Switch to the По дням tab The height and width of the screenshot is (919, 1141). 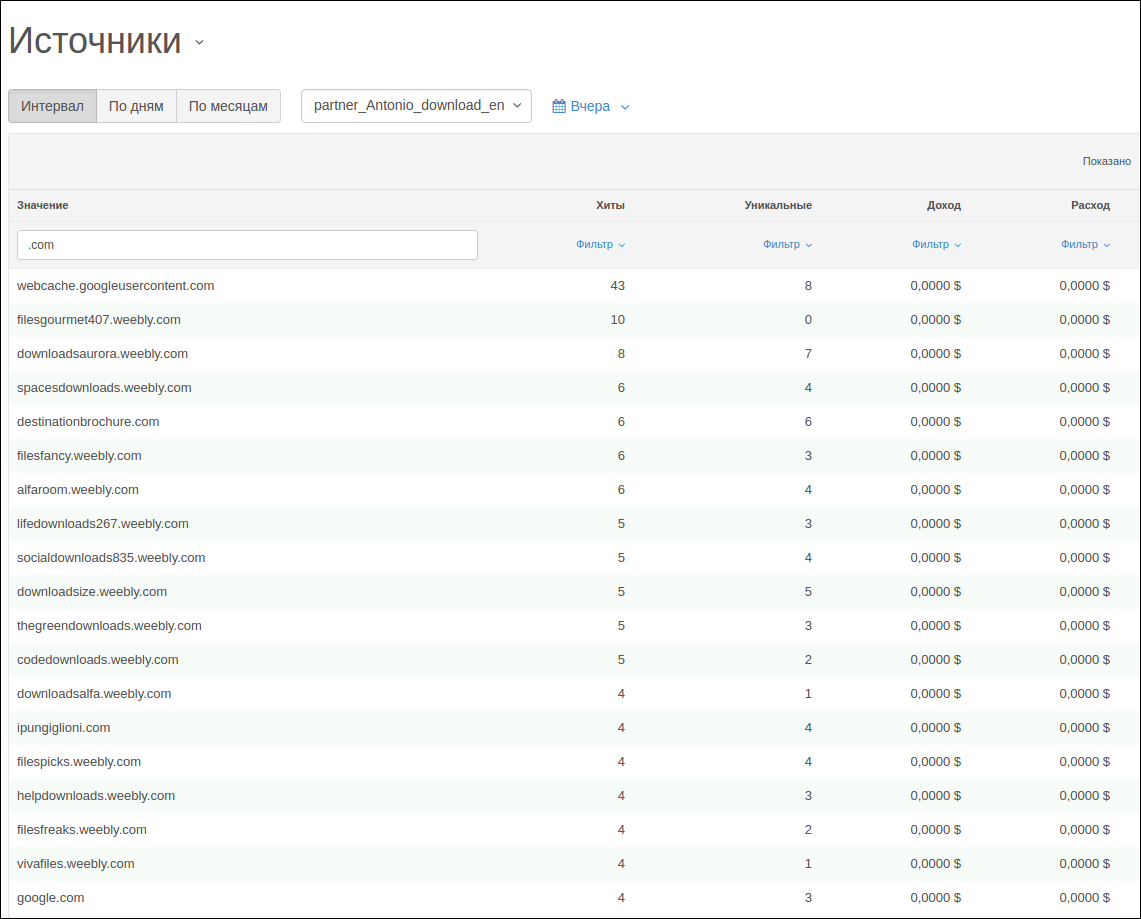tap(136, 106)
